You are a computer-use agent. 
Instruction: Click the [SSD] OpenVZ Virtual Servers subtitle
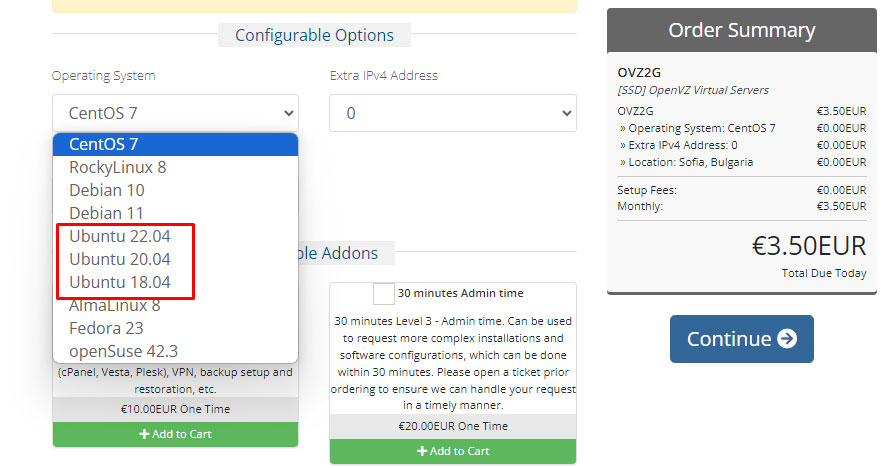pyautogui.click(x=693, y=90)
